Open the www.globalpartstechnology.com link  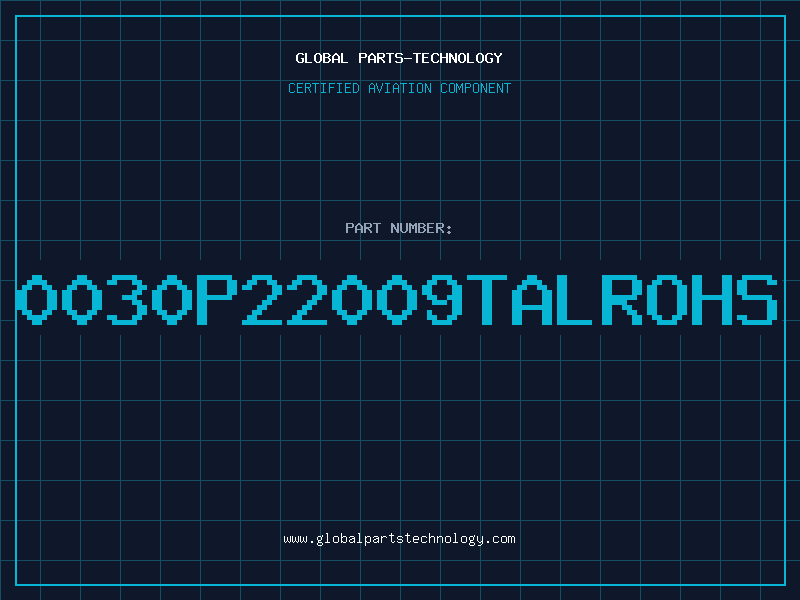pos(399,539)
